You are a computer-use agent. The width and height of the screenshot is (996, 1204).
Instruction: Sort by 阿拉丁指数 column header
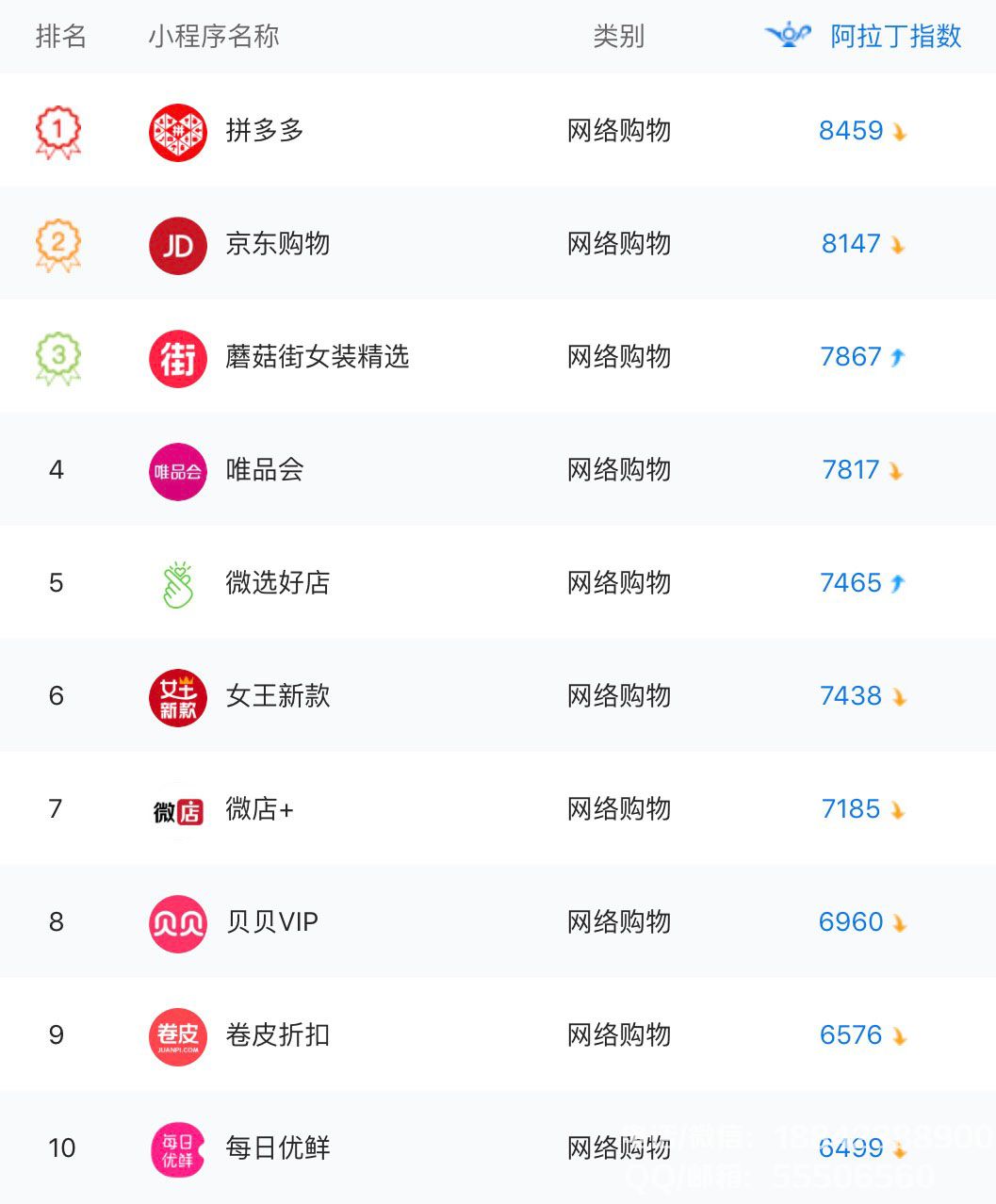coord(895,36)
